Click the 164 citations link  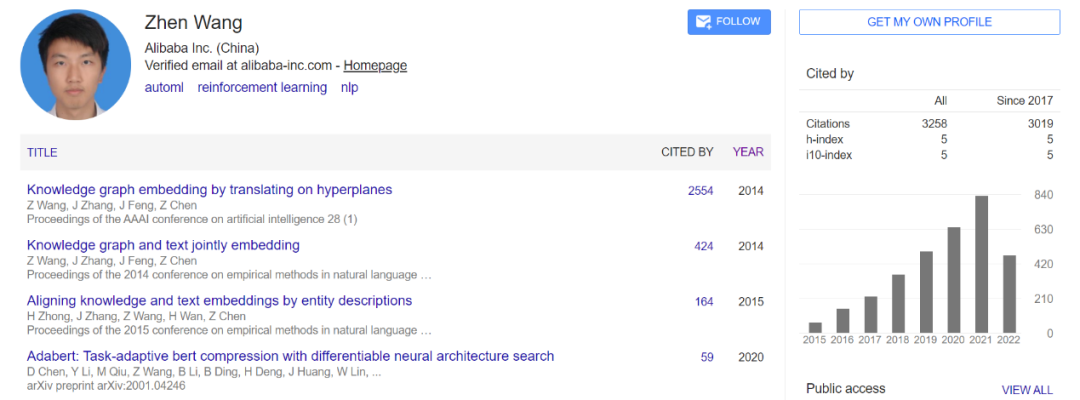point(703,301)
